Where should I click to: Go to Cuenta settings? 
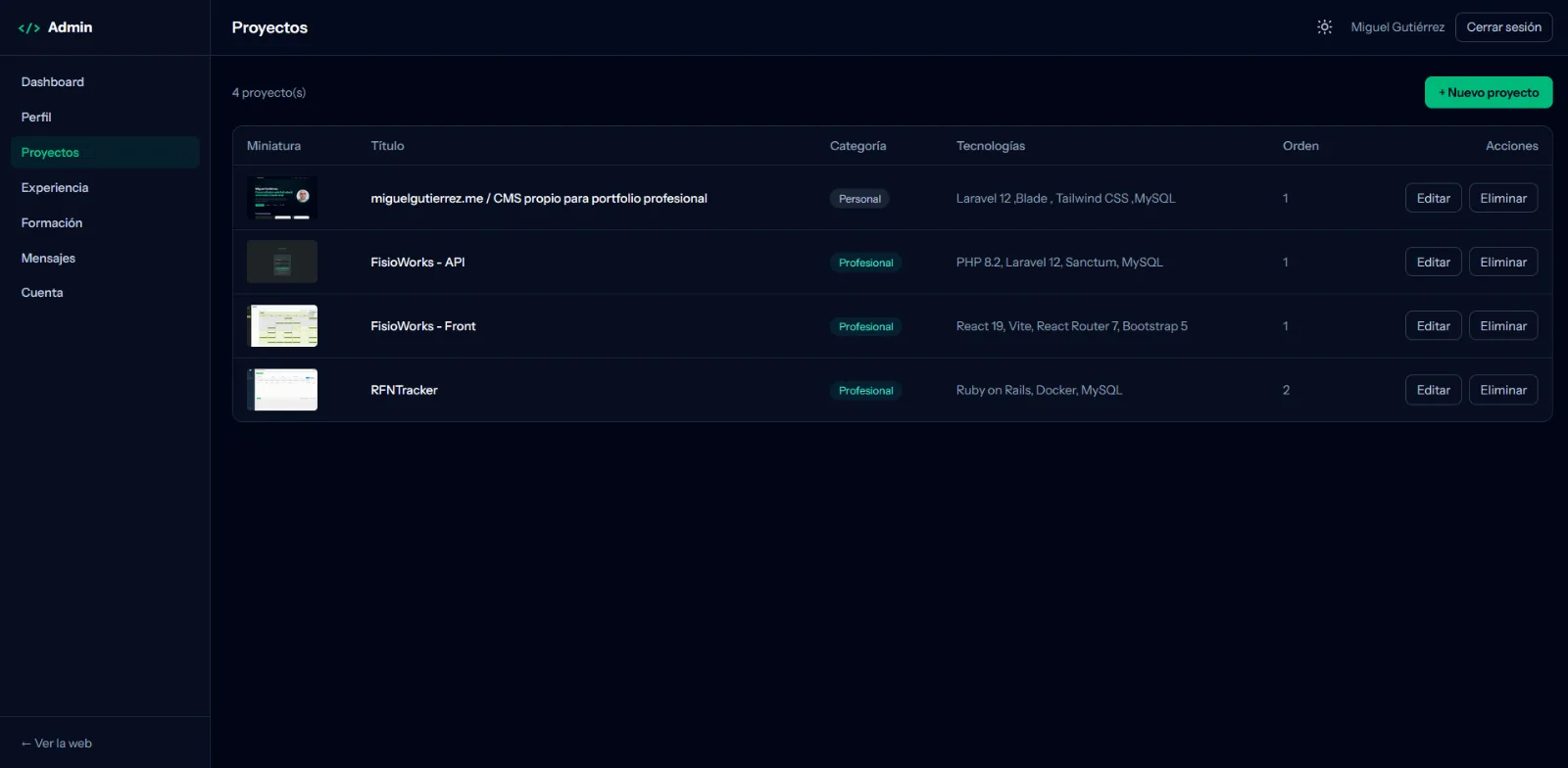105,293
